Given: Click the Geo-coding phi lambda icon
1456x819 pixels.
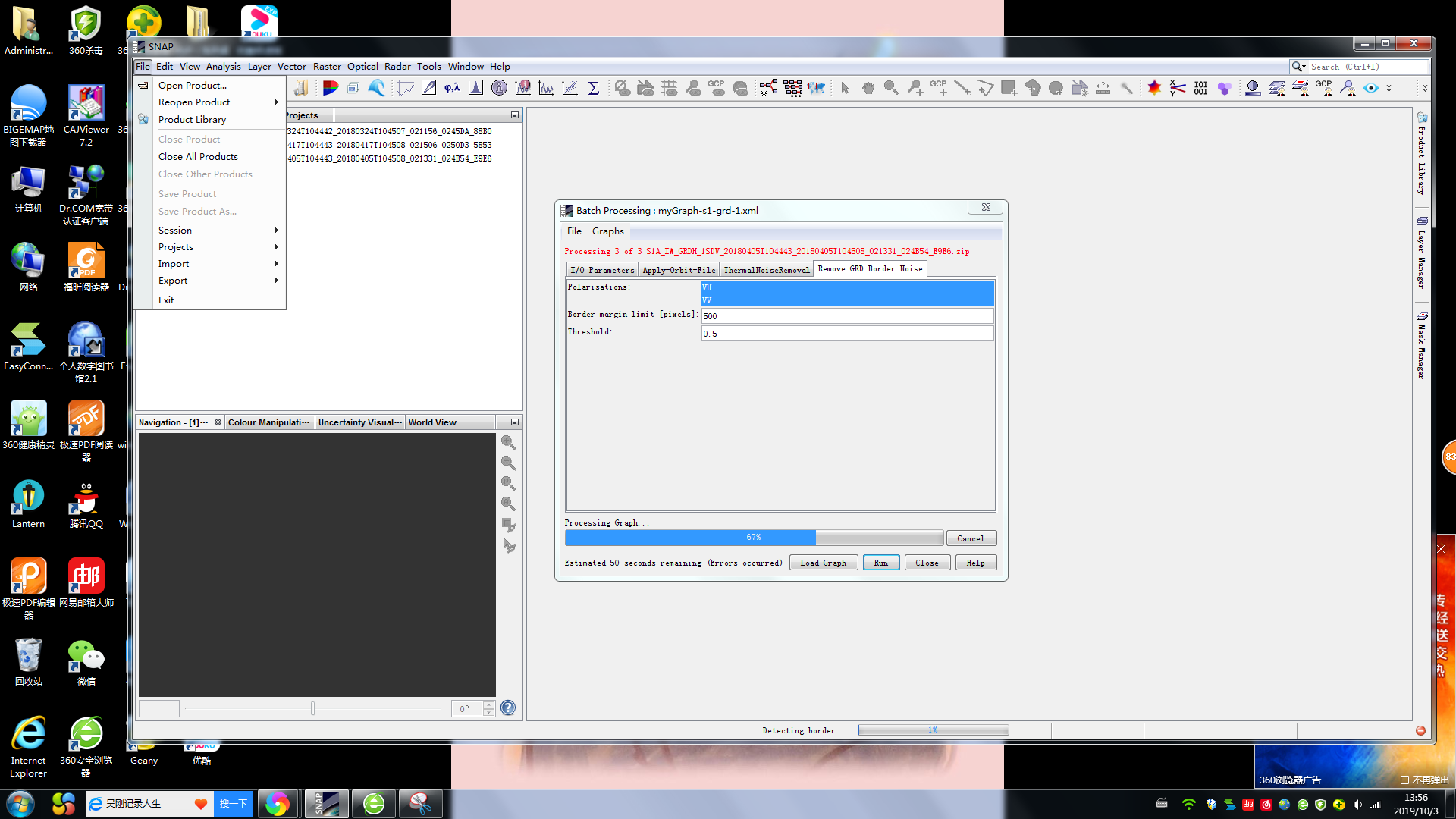Looking at the screenshot, I should (452, 88).
